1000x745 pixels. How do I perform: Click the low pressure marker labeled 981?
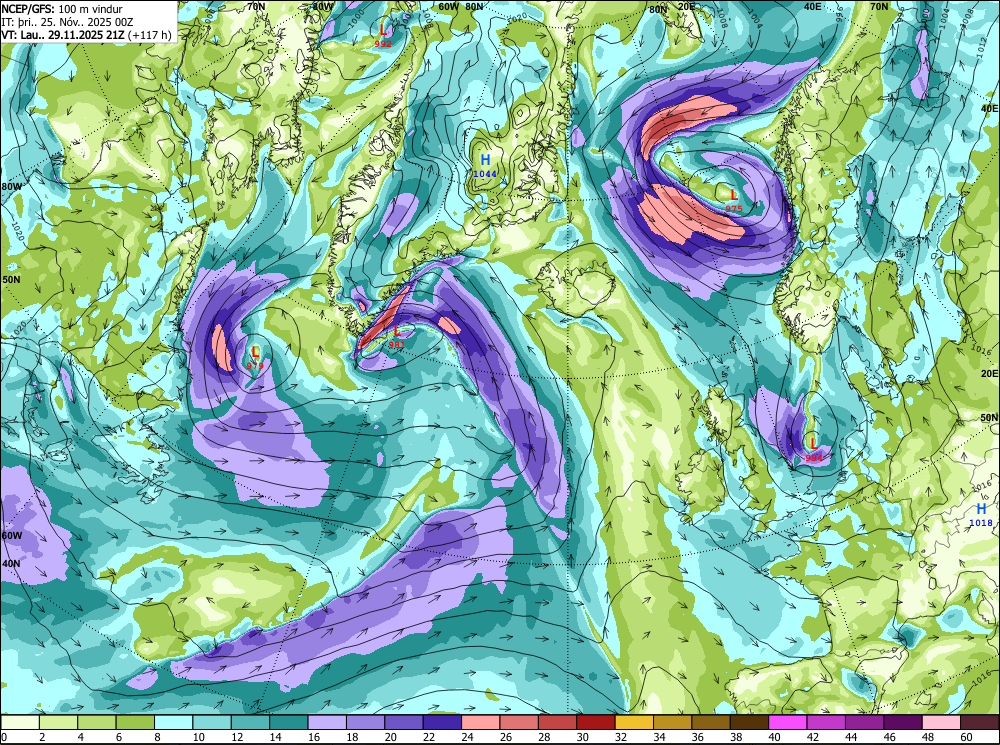coord(397,336)
